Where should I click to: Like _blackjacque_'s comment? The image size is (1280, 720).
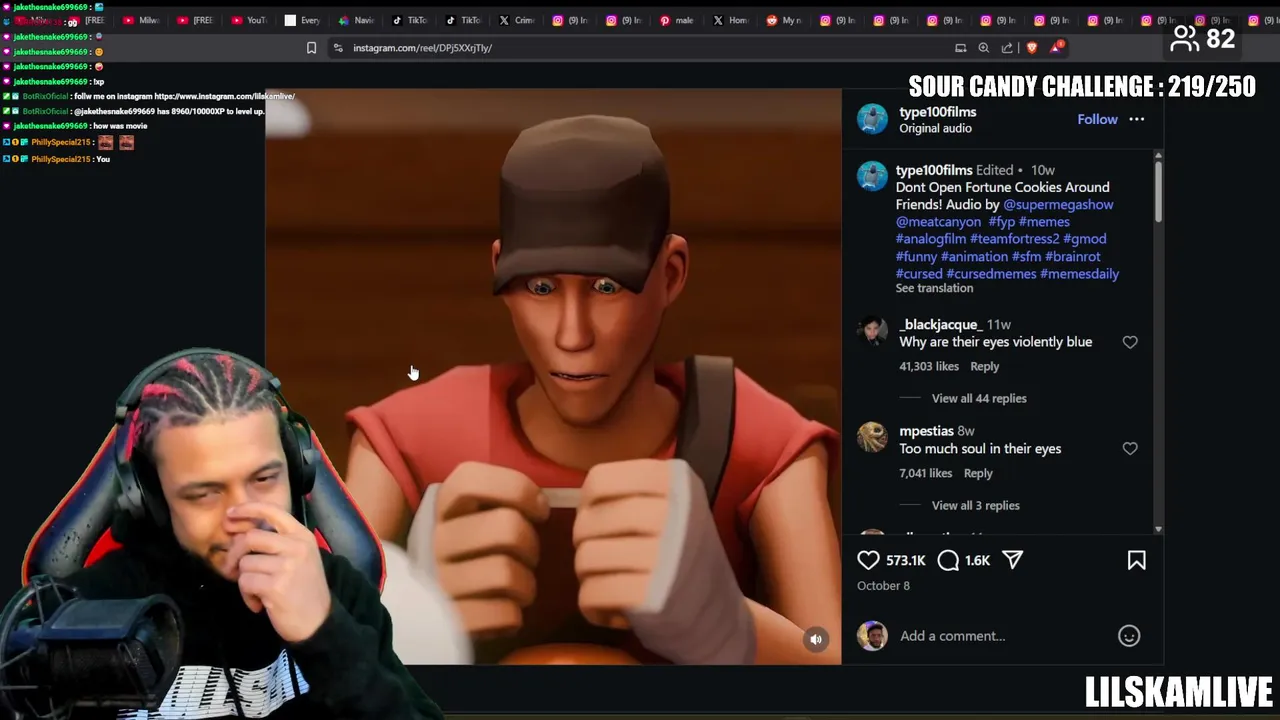coord(1130,342)
